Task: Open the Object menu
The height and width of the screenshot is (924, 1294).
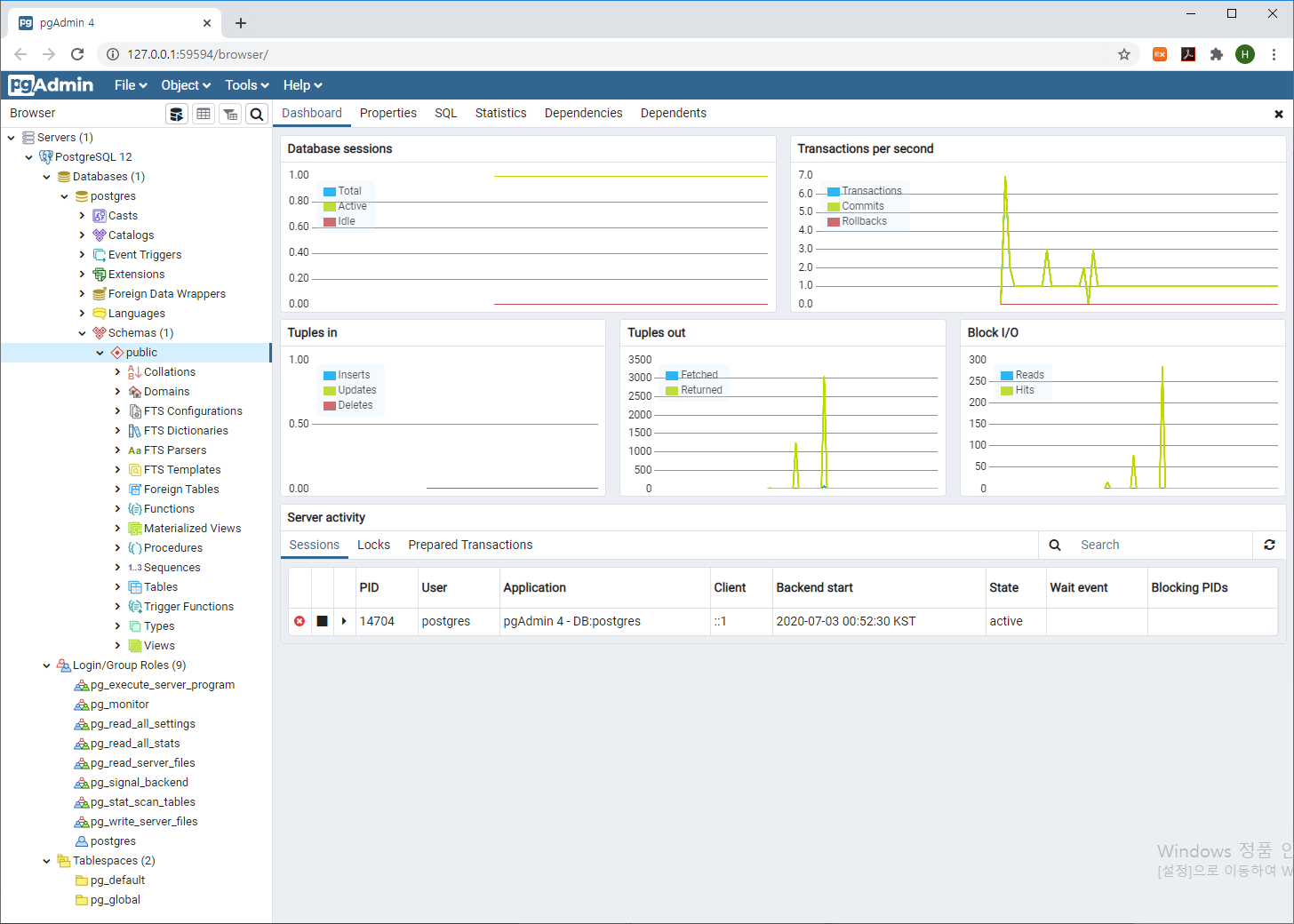Action: pyautogui.click(x=186, y=85)
